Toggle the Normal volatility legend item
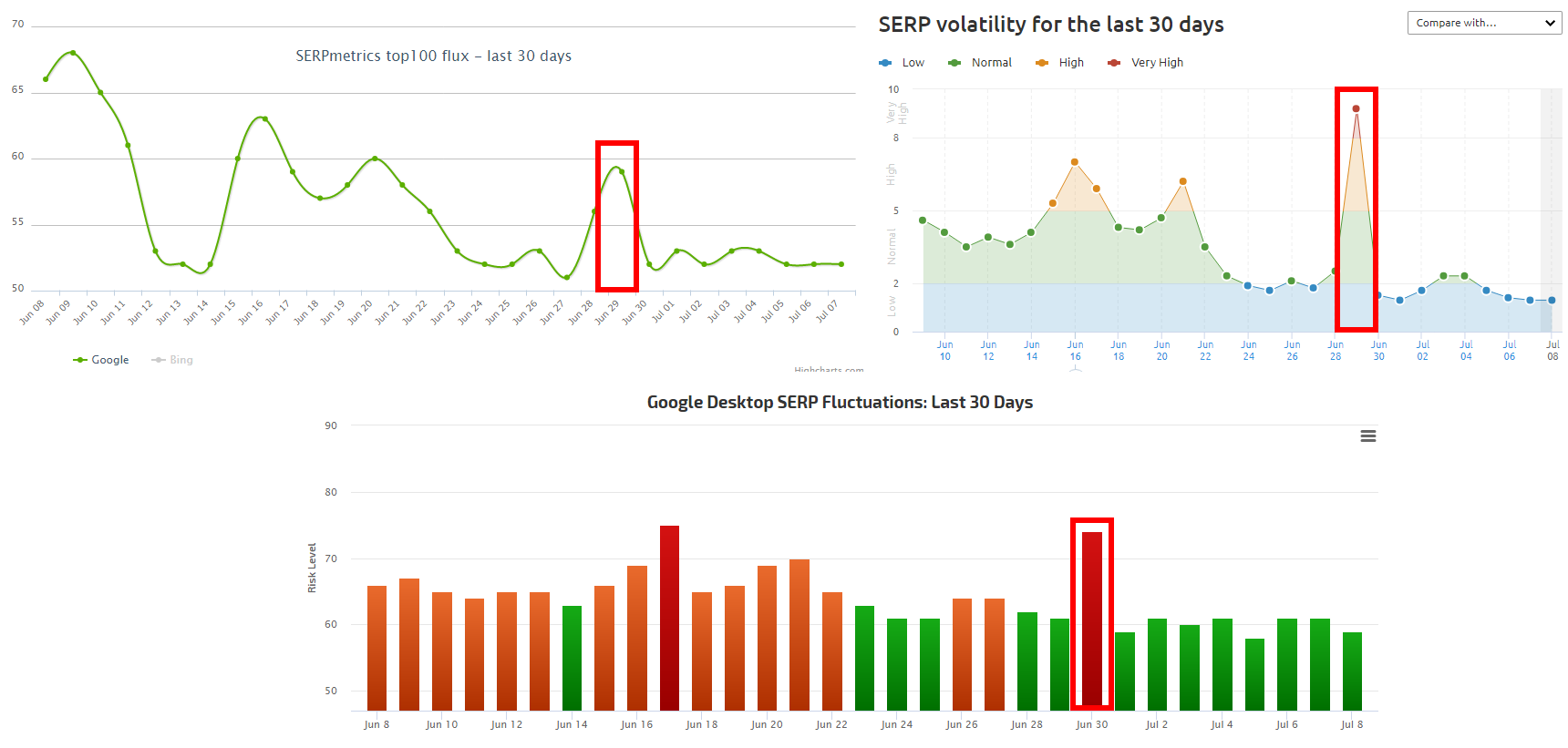 980,63
